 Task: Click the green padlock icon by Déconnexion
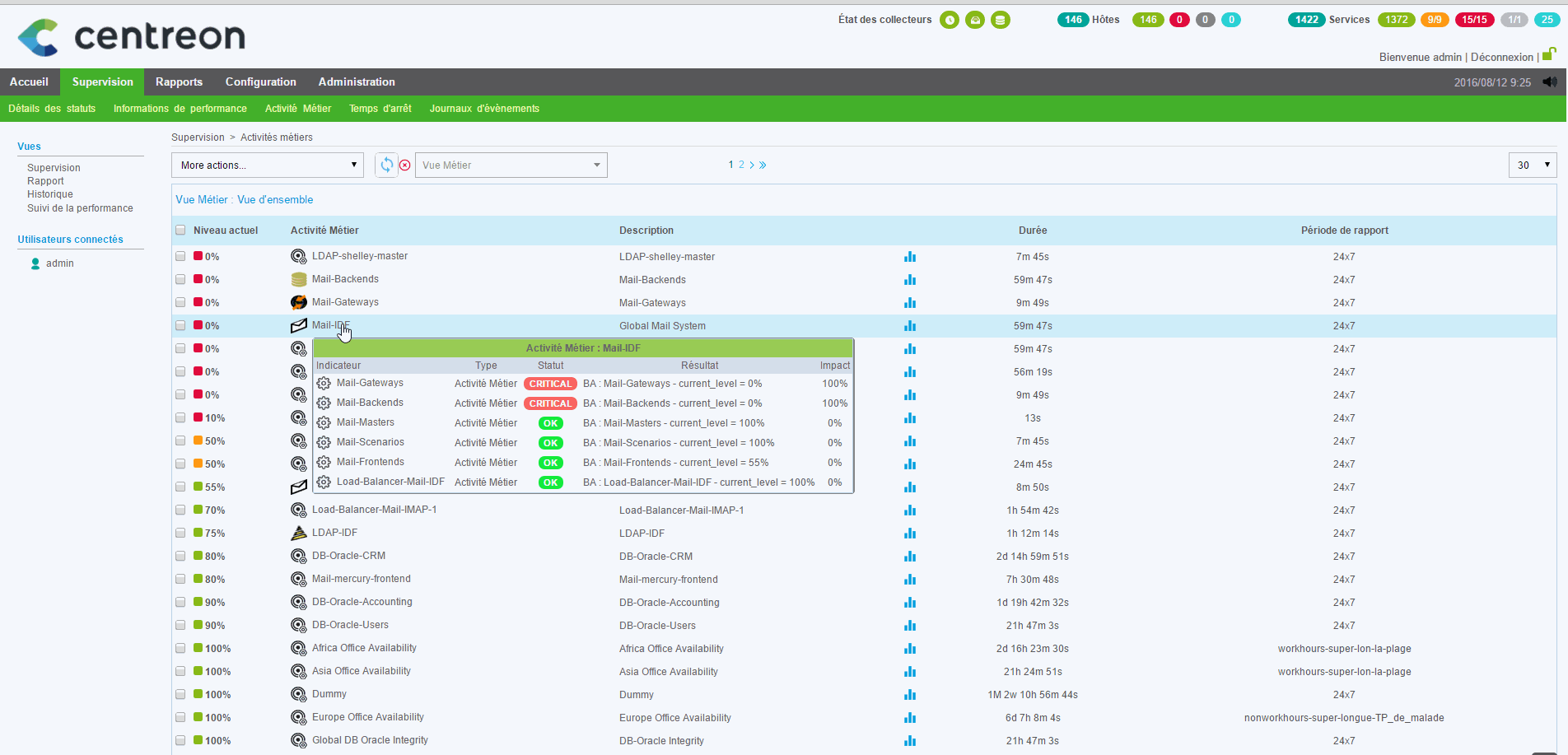point(1548,54)
